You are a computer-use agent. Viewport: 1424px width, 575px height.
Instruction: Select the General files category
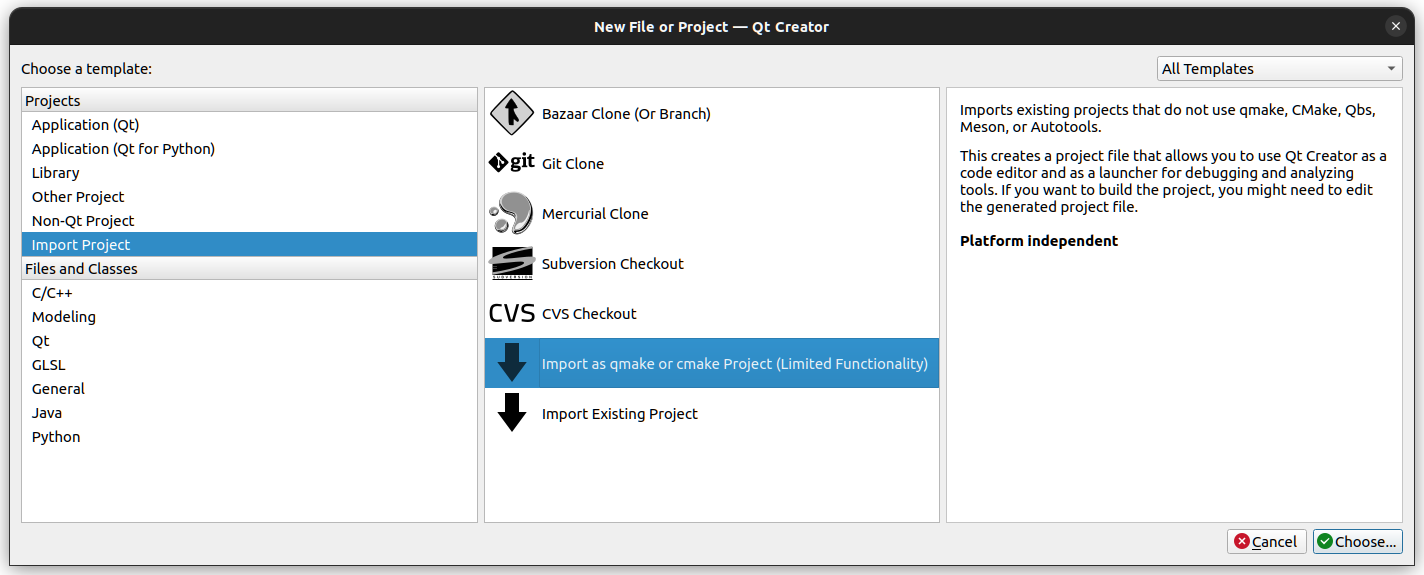[249, 389]
